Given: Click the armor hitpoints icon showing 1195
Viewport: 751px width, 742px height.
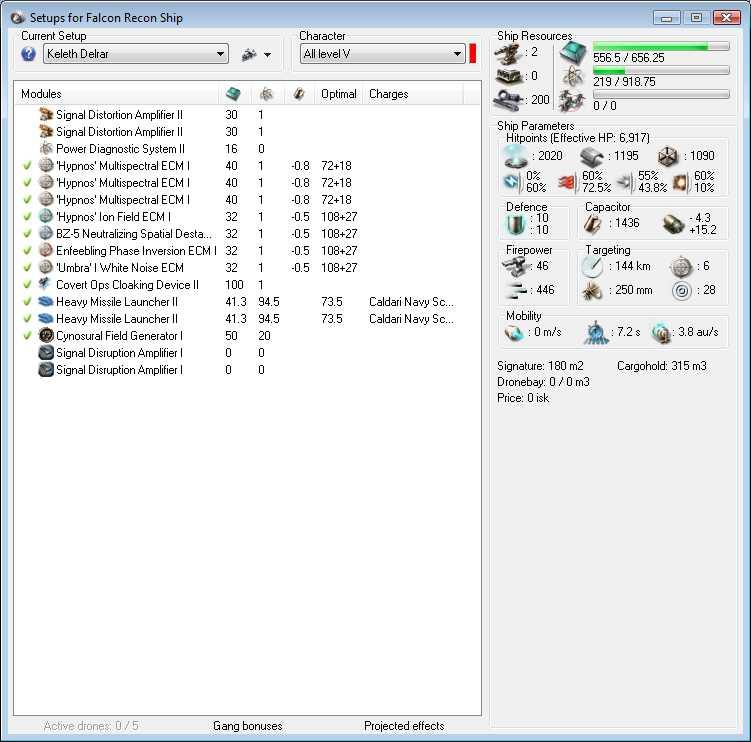Looking at the screenshot, I should coord(592,156).
